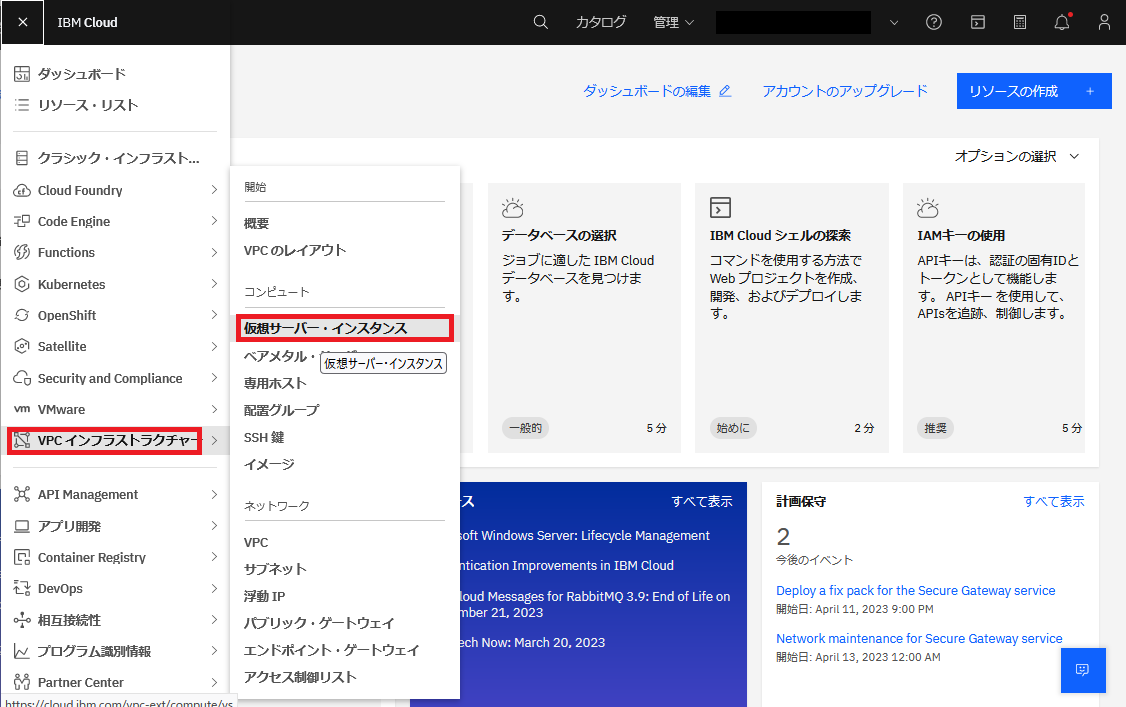Image resolution: width=1126 pixels, height=707 pixels.
Task: Open the 管理 dropdown in header
Action: coord(674,22)
